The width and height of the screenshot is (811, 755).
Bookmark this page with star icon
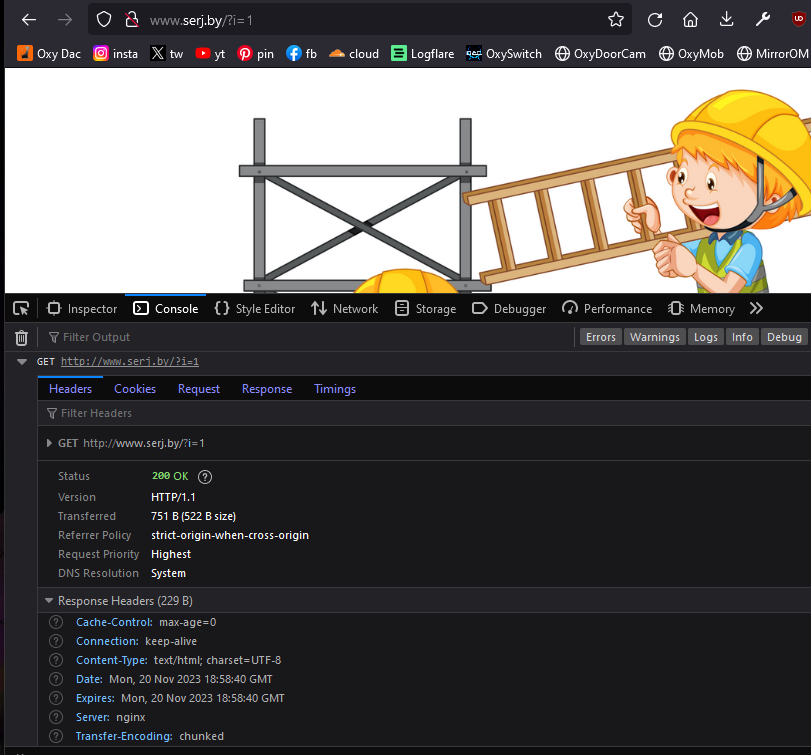click(x=616, y=20)
